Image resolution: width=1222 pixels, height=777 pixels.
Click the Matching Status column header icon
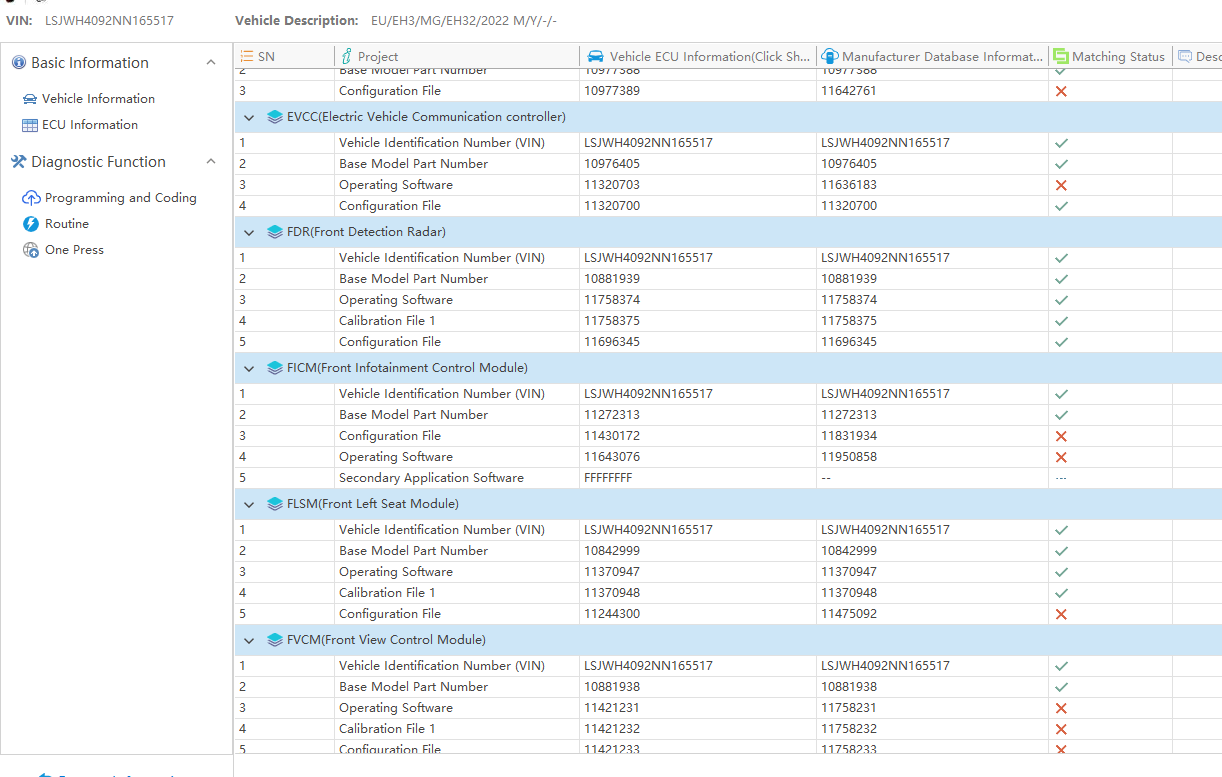point(1061,57)
